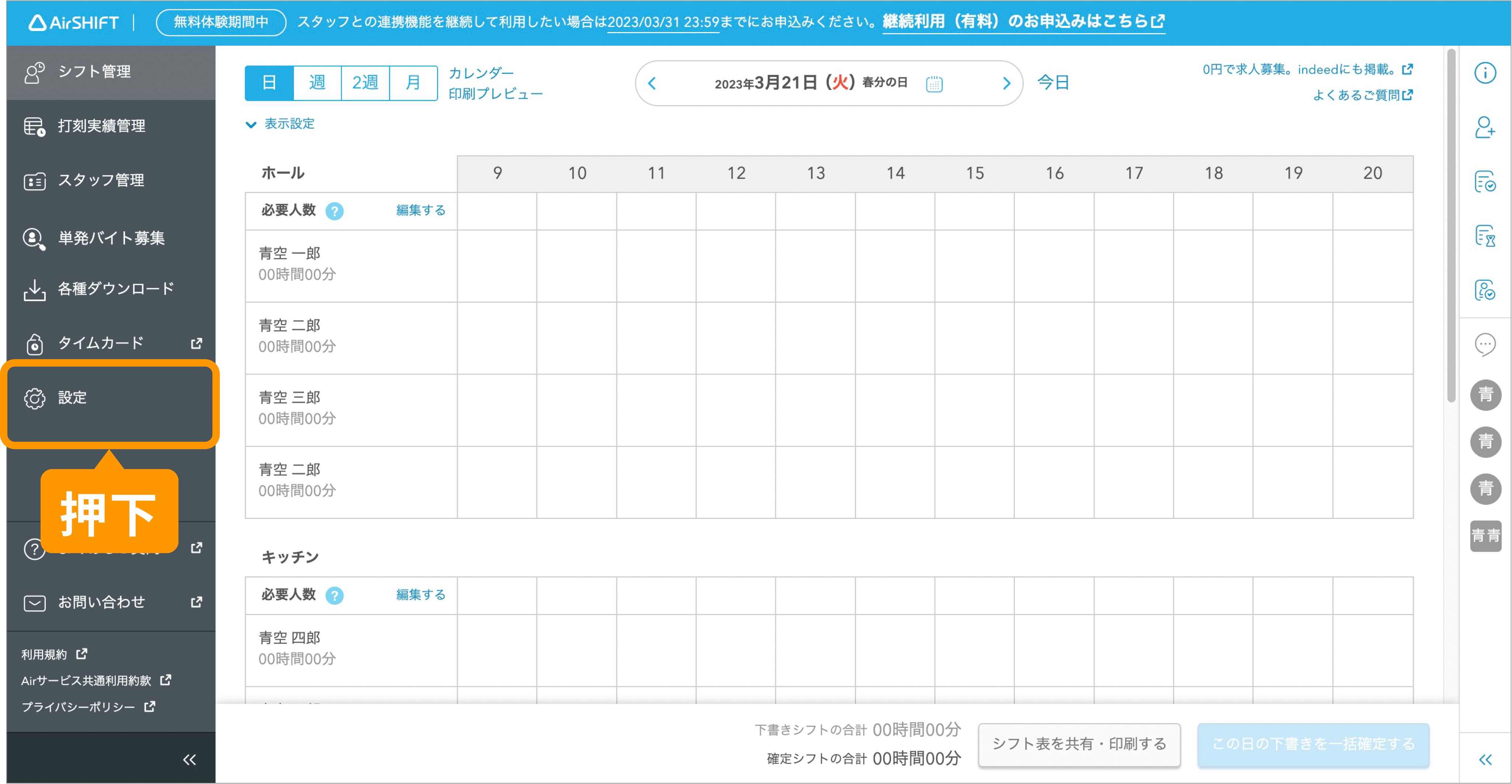This screenshot has width=1512, height=784.
Task: Click the 今日 calendar date picker icon
Action: (934, 83)
